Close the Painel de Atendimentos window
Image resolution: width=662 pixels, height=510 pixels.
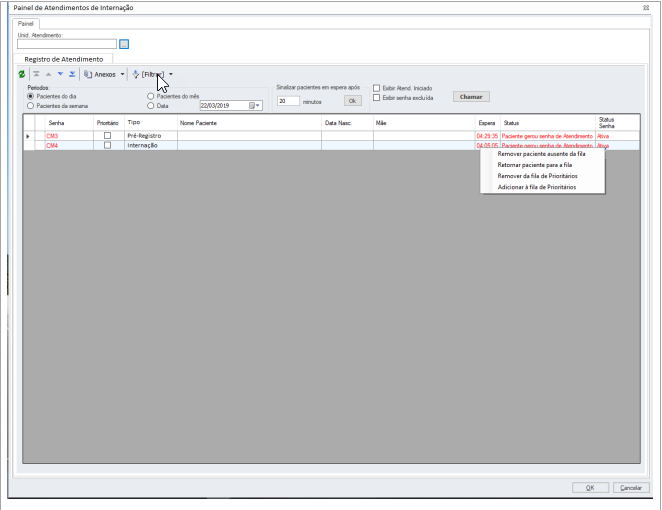646,8
